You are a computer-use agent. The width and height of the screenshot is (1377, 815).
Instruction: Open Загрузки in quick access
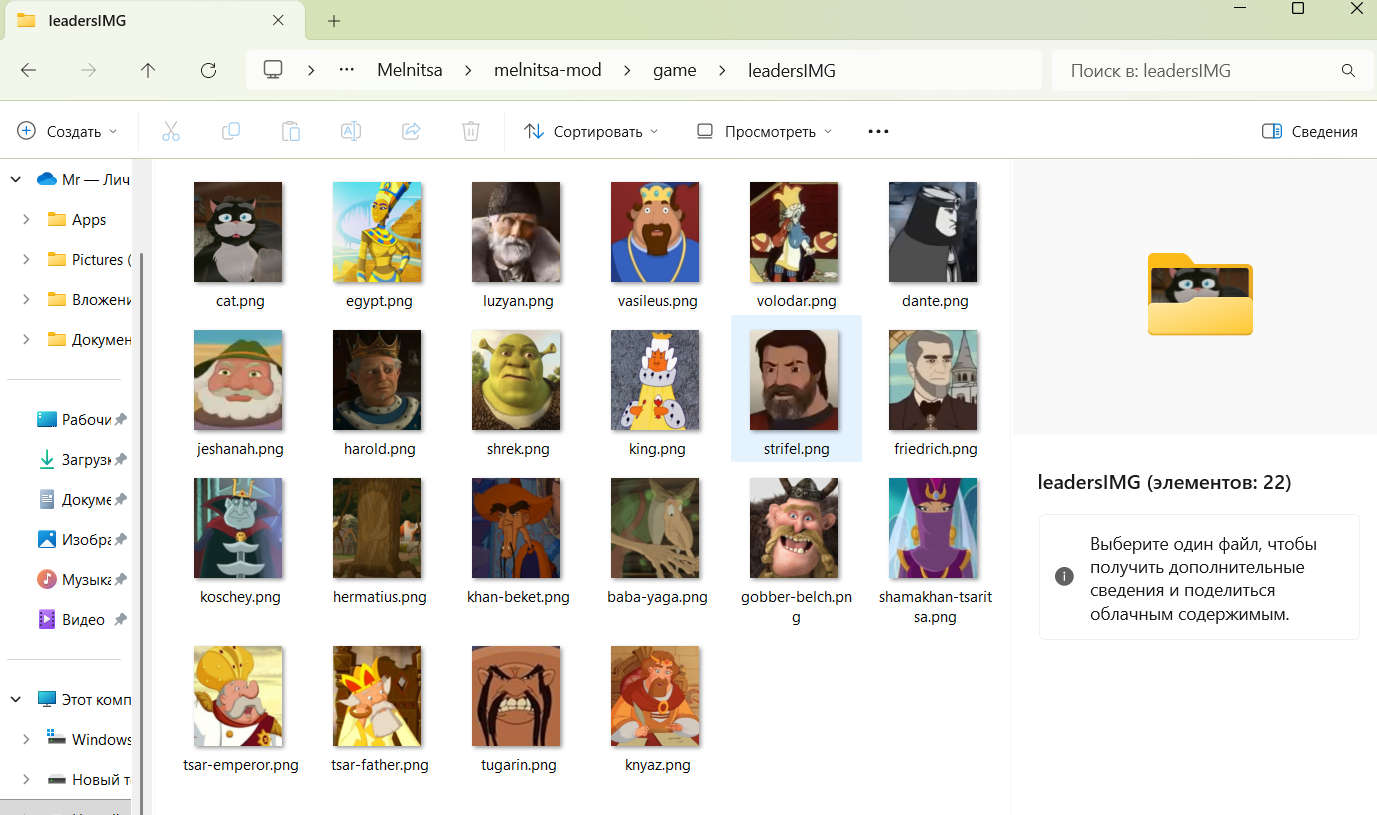(80, 460)
